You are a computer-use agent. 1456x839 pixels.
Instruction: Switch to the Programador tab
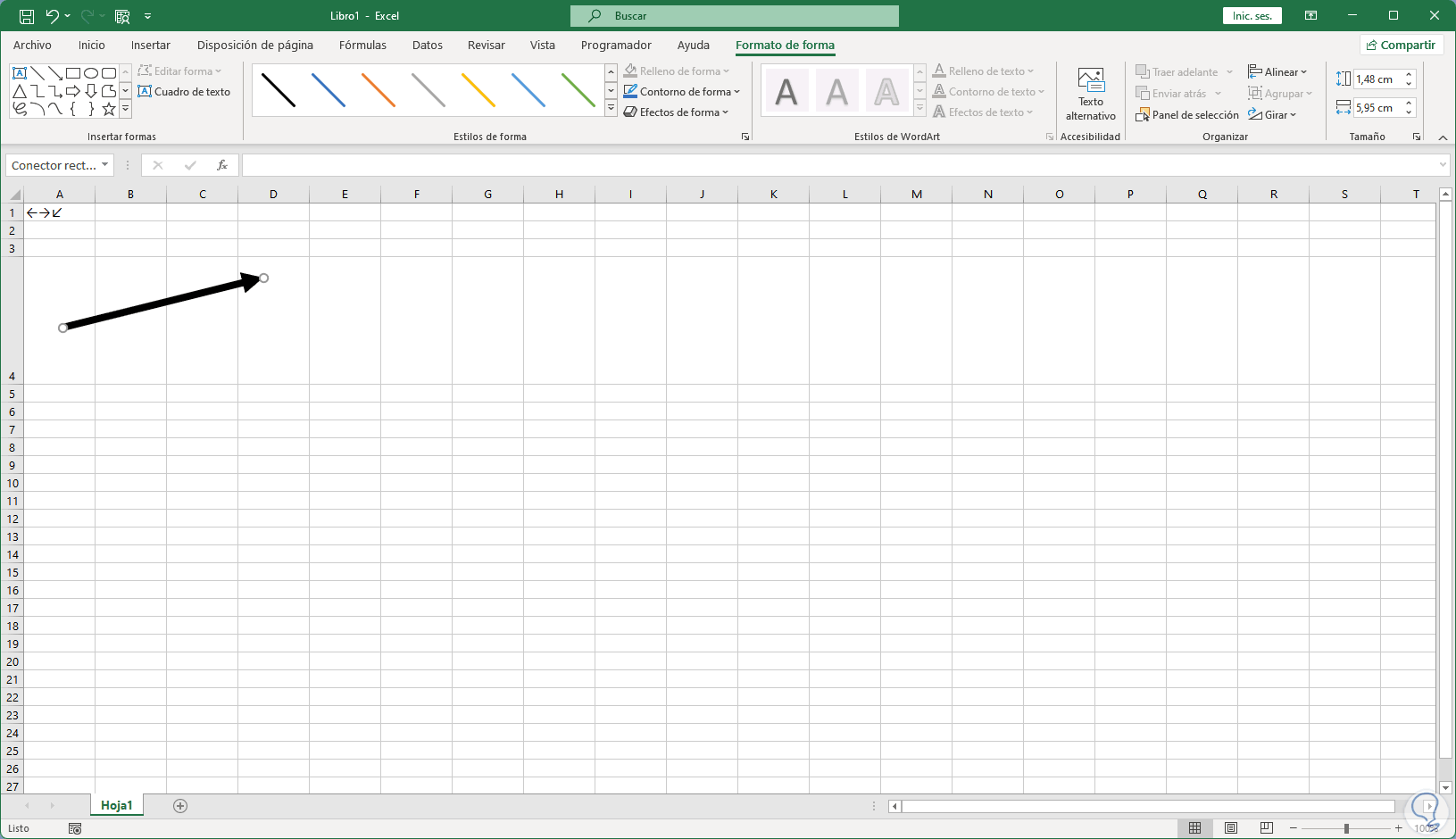coord(616,46)
